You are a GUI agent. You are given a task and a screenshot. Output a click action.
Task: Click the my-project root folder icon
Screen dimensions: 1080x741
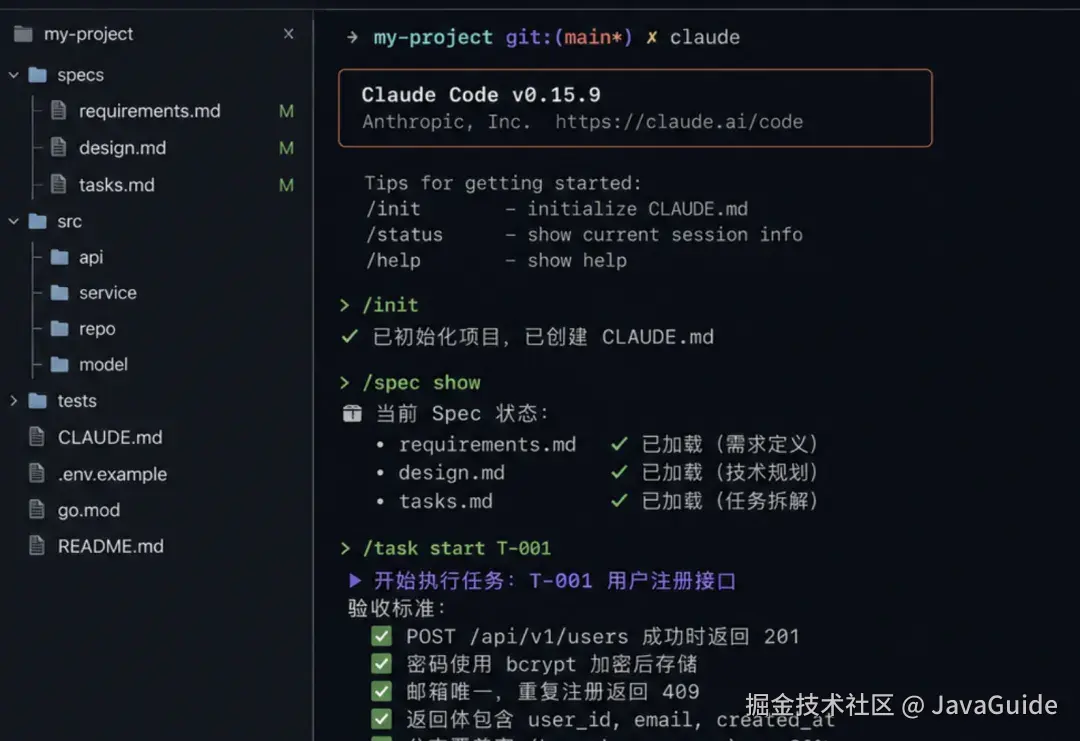pyautogui.click(x=23, y=34)
